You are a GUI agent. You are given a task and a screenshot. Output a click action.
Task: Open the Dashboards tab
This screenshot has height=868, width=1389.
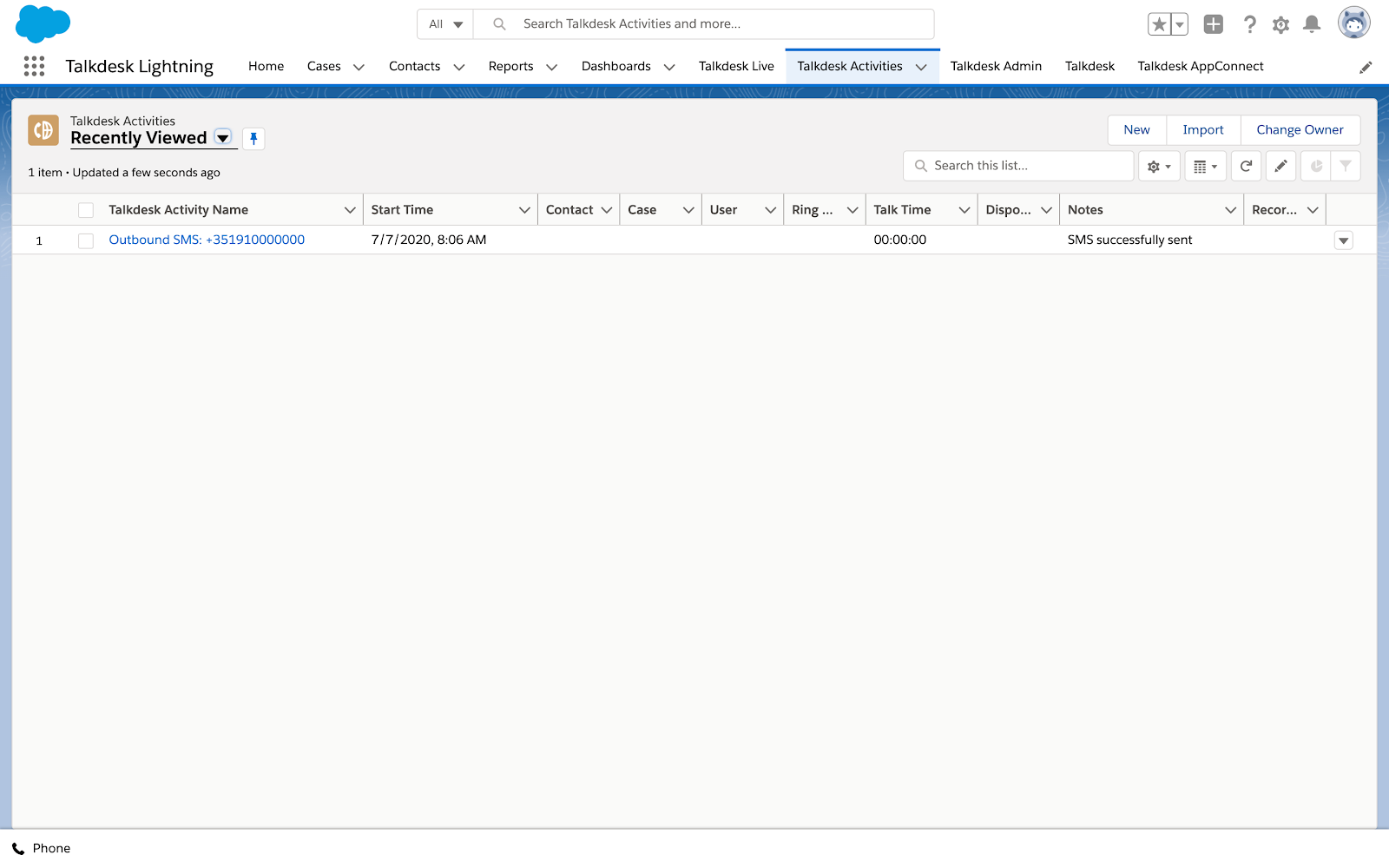coord(616,67)
